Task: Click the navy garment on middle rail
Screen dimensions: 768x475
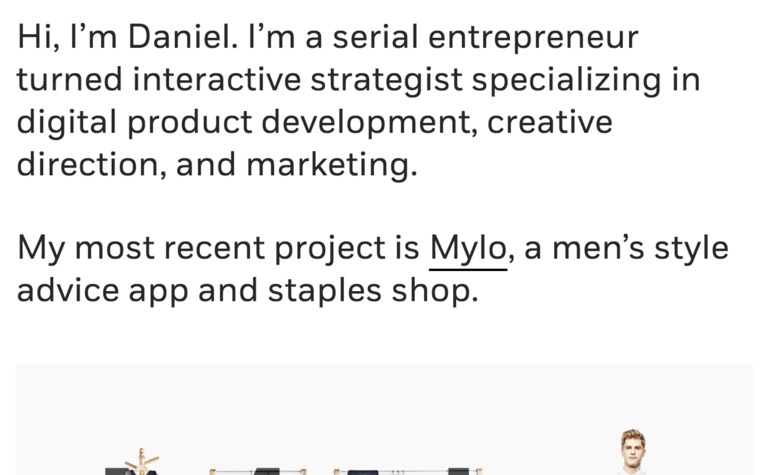Action: [x=362, y=473]
